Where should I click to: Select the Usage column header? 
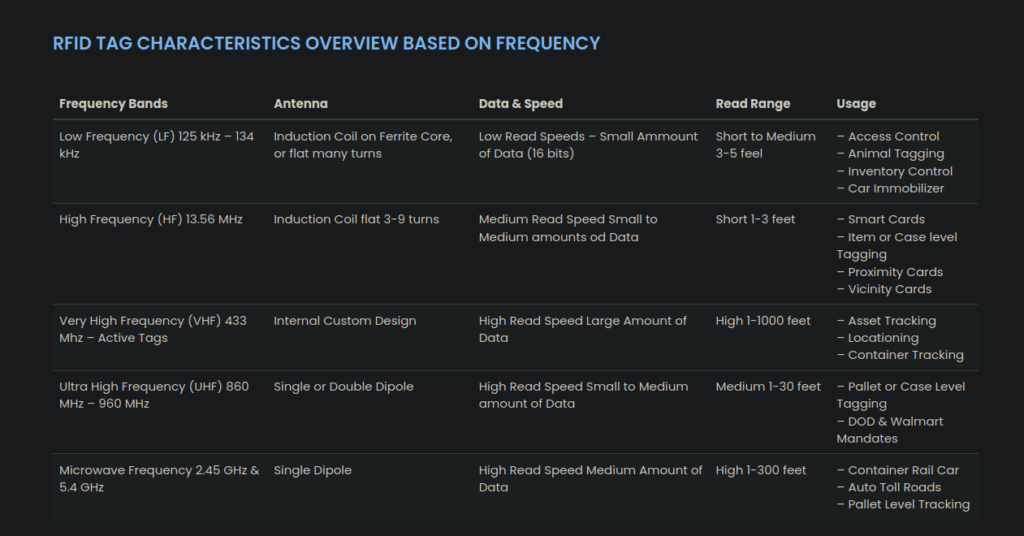pyautogui.click(x=856, y=103)
